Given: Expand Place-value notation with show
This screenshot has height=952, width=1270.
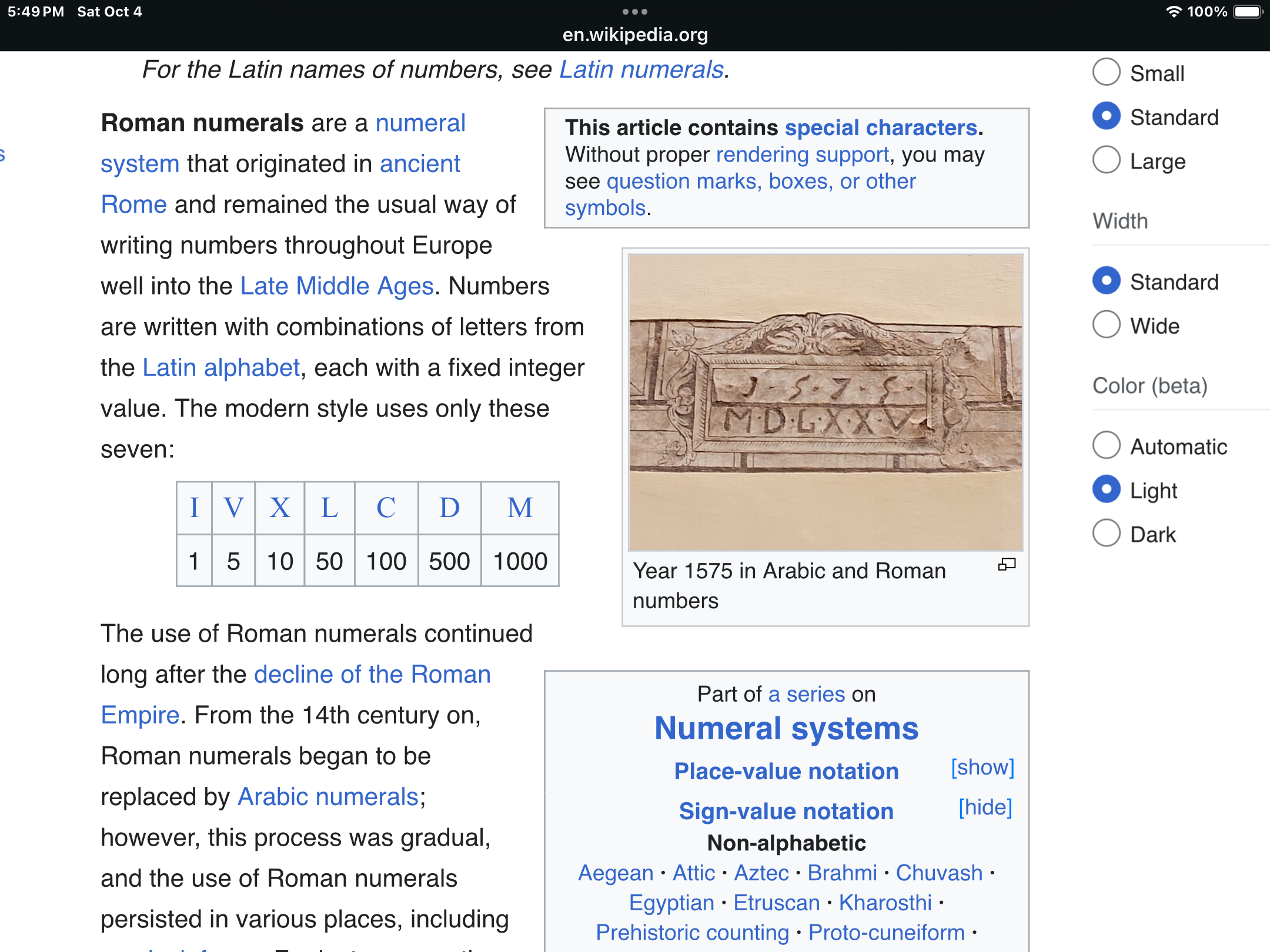Looking at the screenshot, I should point(982,767).
